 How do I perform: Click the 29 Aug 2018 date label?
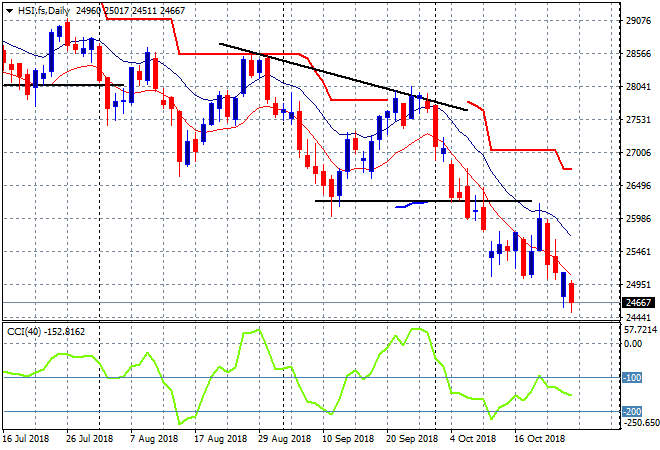click(285, 439)
